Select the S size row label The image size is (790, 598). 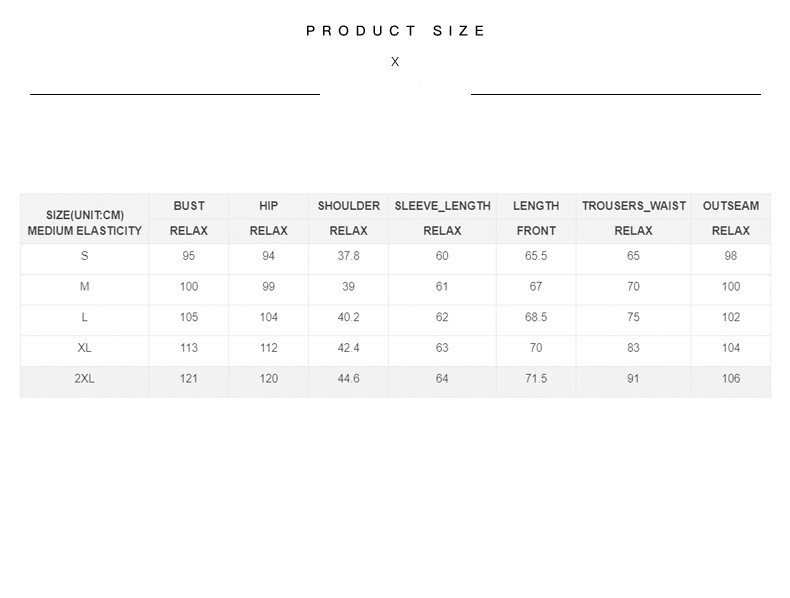pos(85,256)
